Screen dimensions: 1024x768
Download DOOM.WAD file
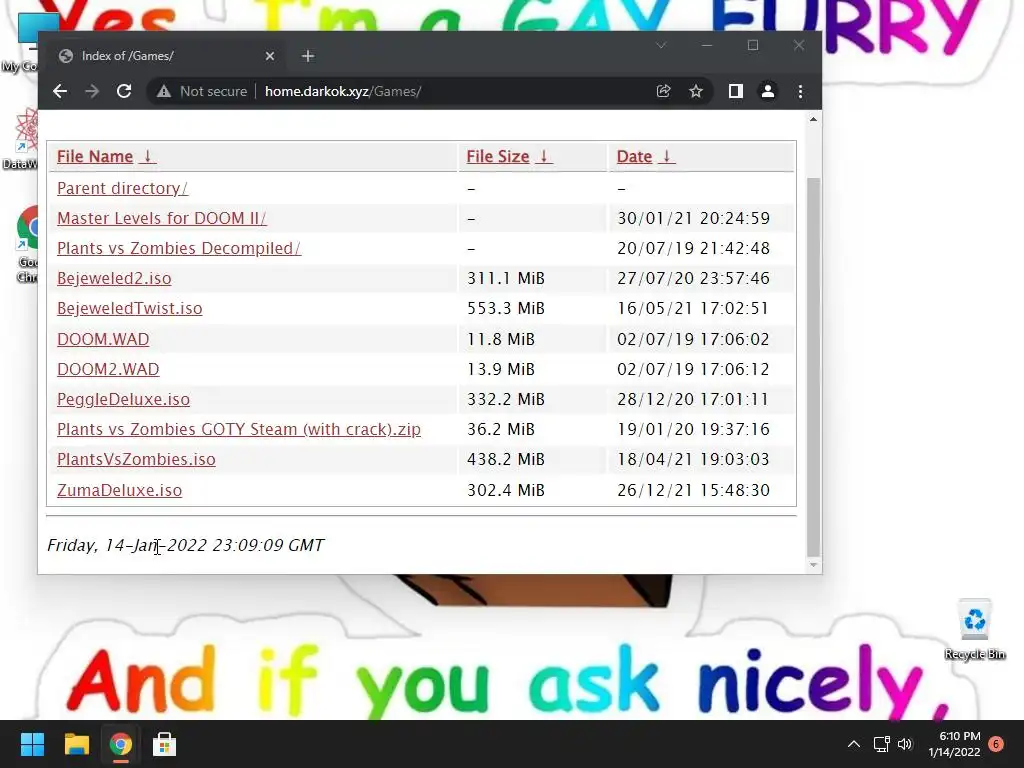tap(103, 339)
